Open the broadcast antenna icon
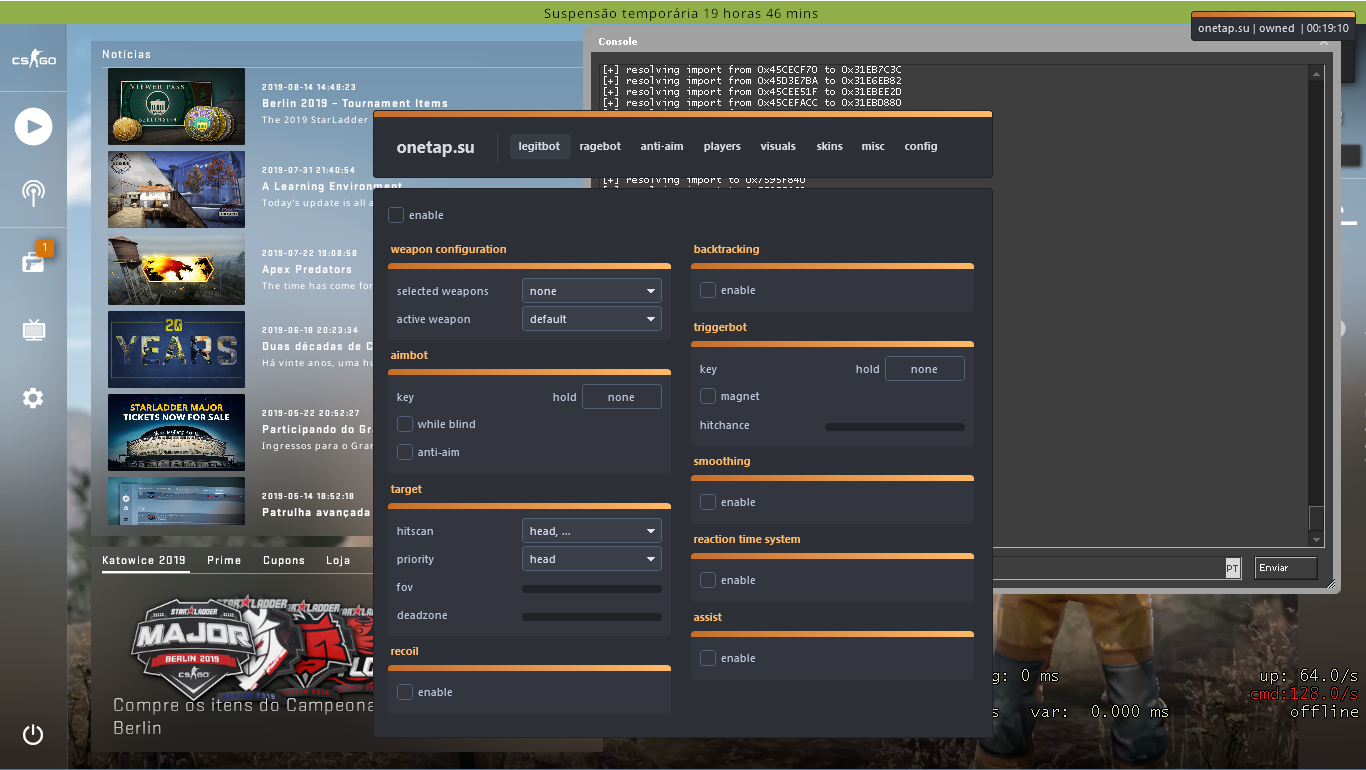 click(33, 193)
